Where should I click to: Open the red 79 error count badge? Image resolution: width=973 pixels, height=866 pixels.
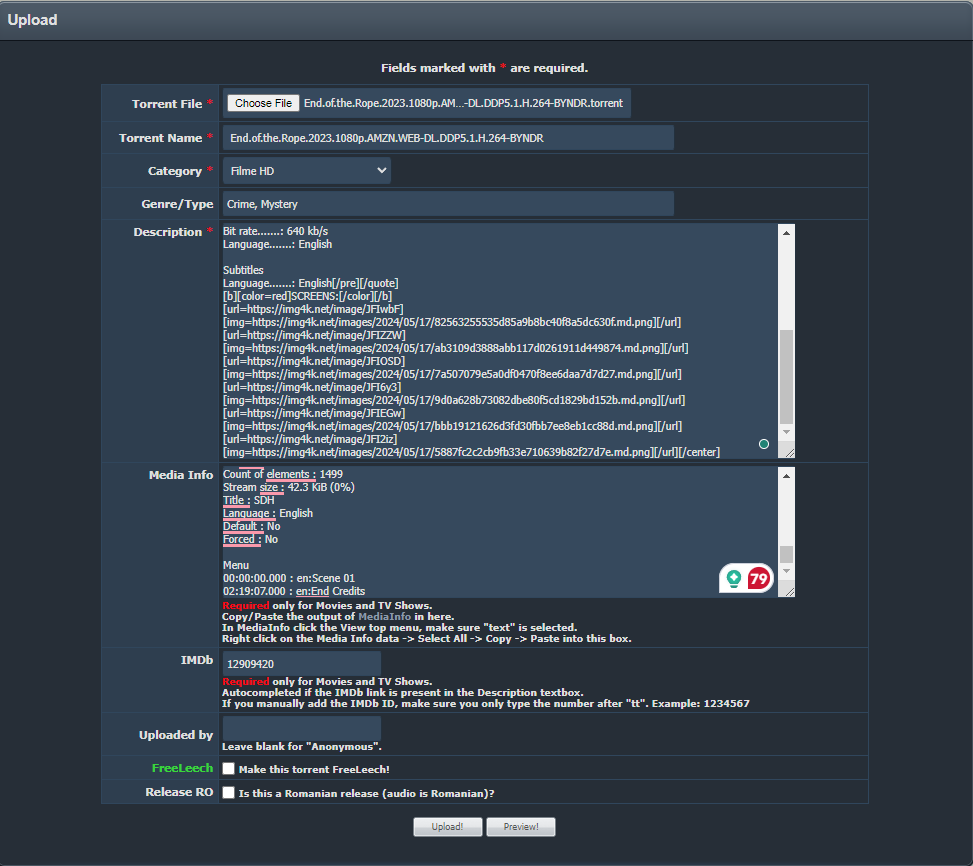coord(759,578)
